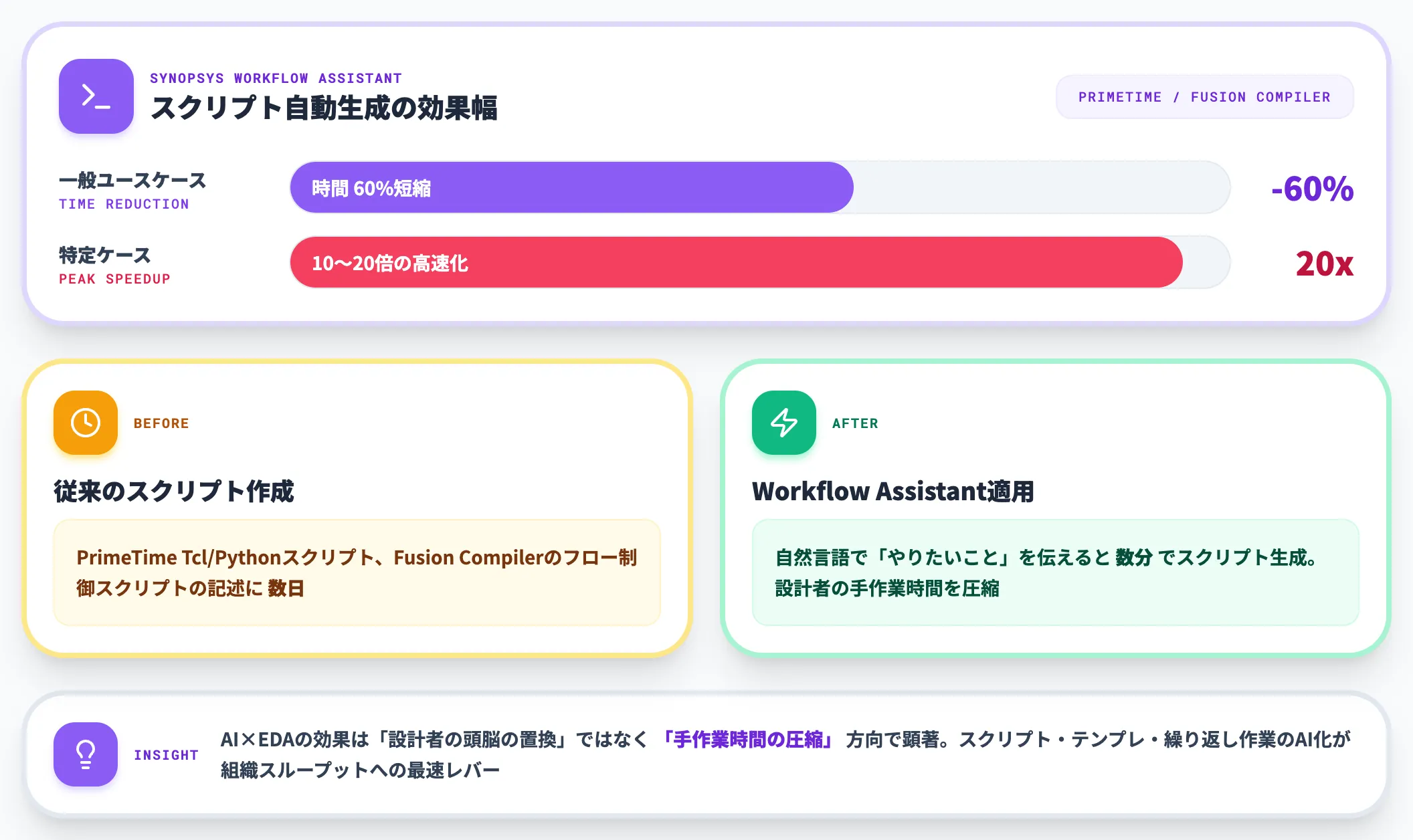1413x840 pixels.
Task: Click the AFTER label
Action: 855,423
